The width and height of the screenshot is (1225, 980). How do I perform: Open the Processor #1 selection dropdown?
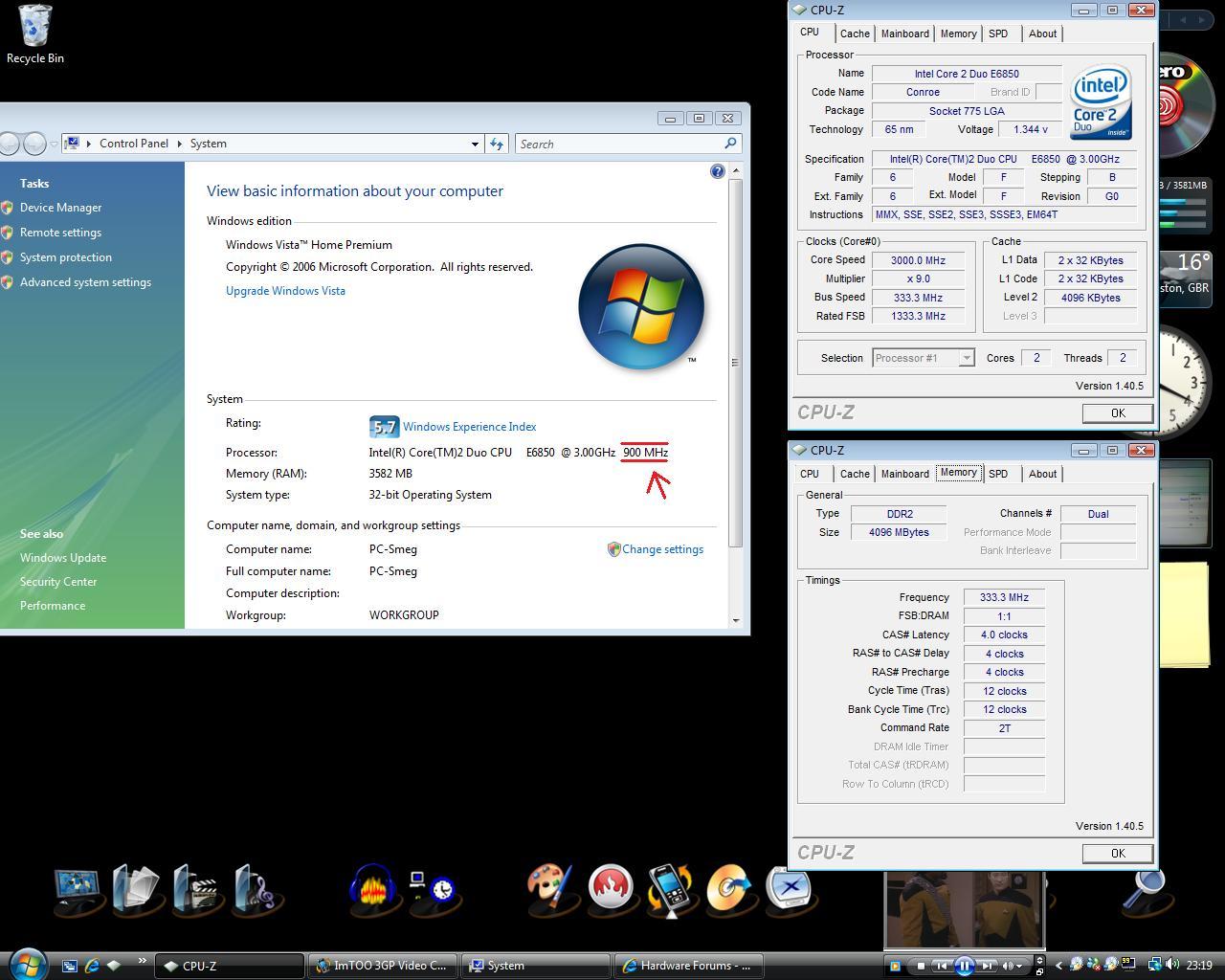[967, 358]
